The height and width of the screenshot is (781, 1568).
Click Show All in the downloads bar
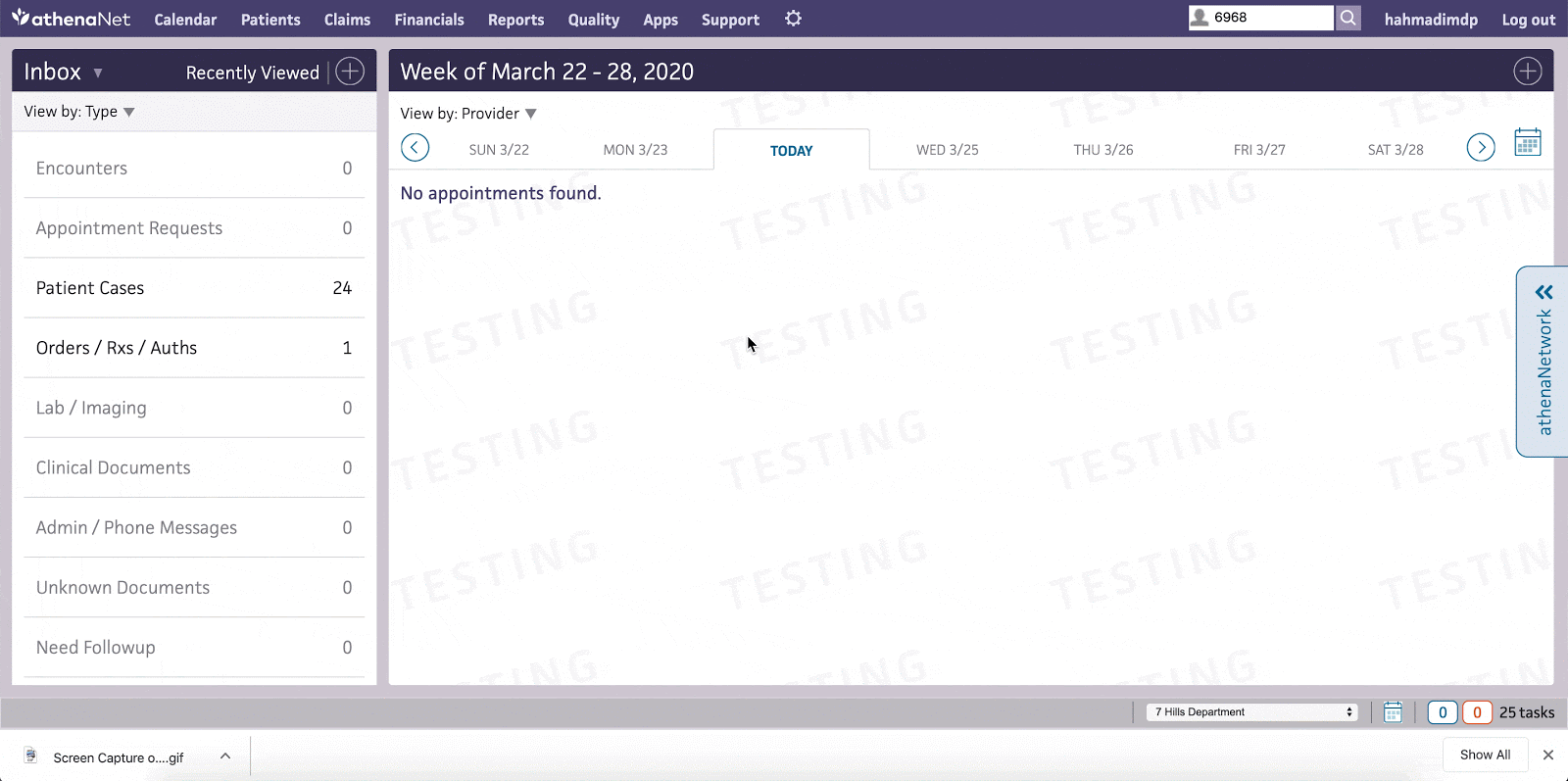point(1484,755)
